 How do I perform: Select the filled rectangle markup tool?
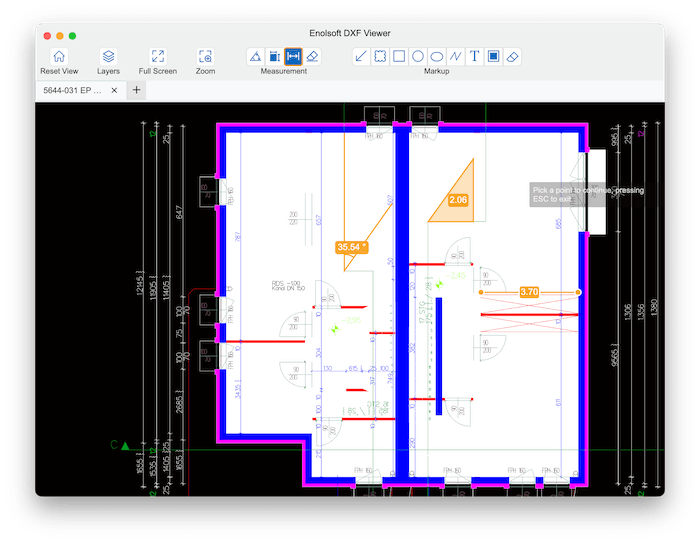coord(493,56)
